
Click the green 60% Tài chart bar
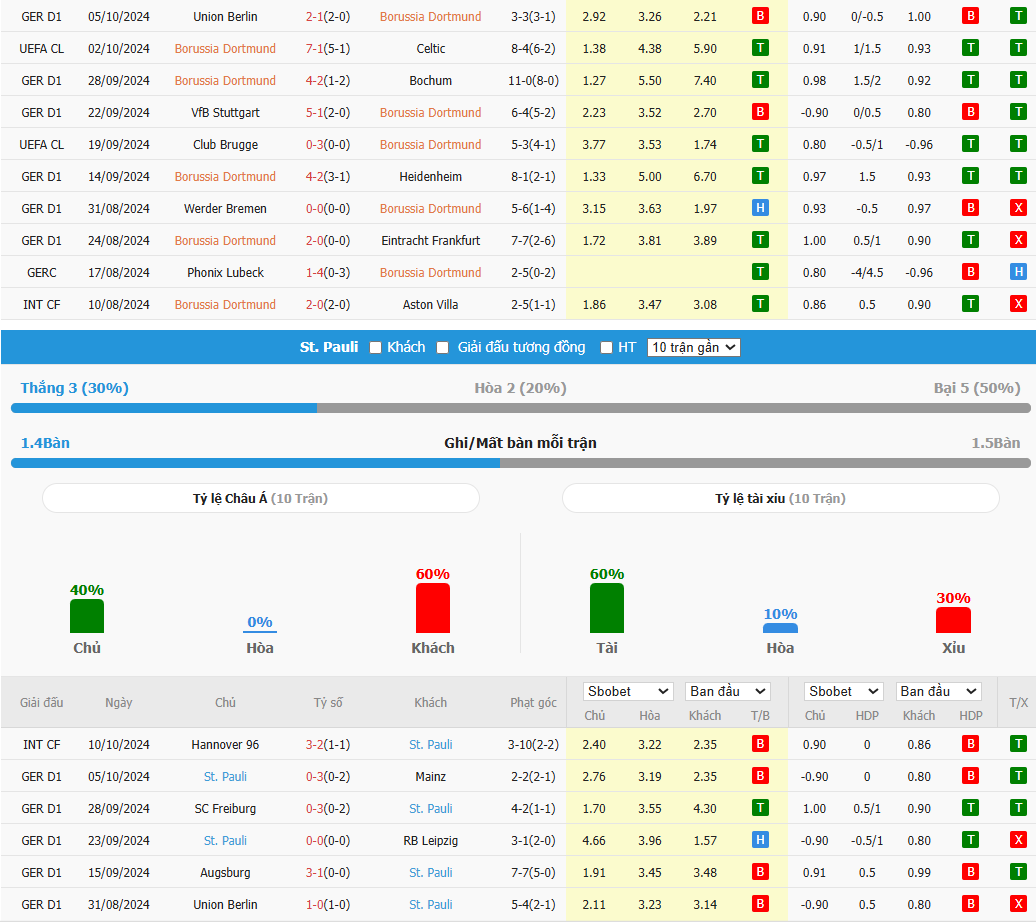(x=607, y=608)
